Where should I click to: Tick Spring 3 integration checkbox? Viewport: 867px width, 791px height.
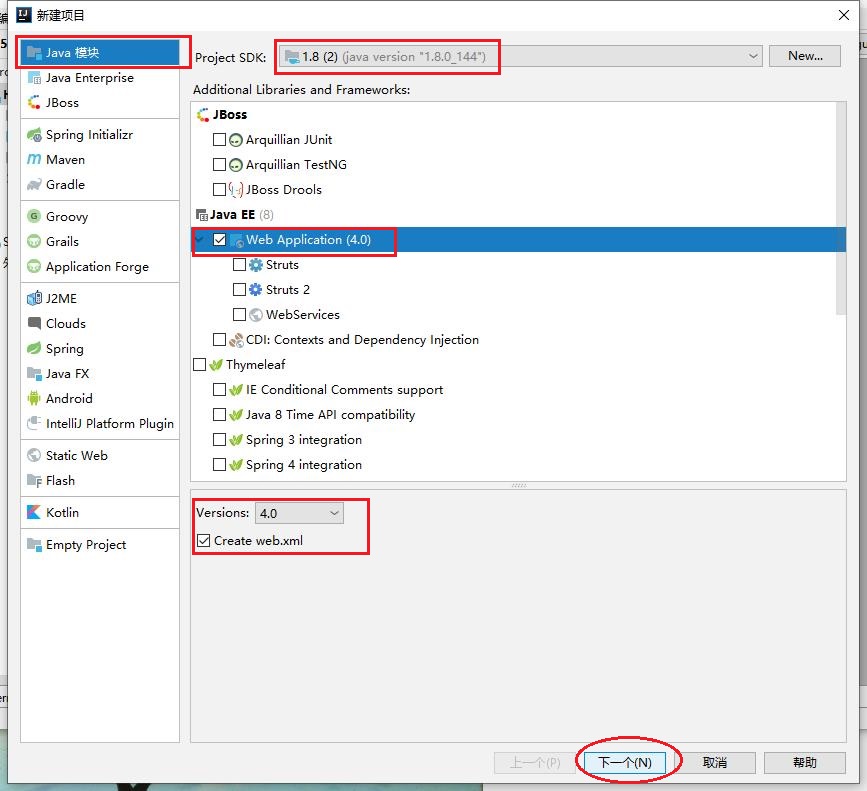[x=220, y=439]
